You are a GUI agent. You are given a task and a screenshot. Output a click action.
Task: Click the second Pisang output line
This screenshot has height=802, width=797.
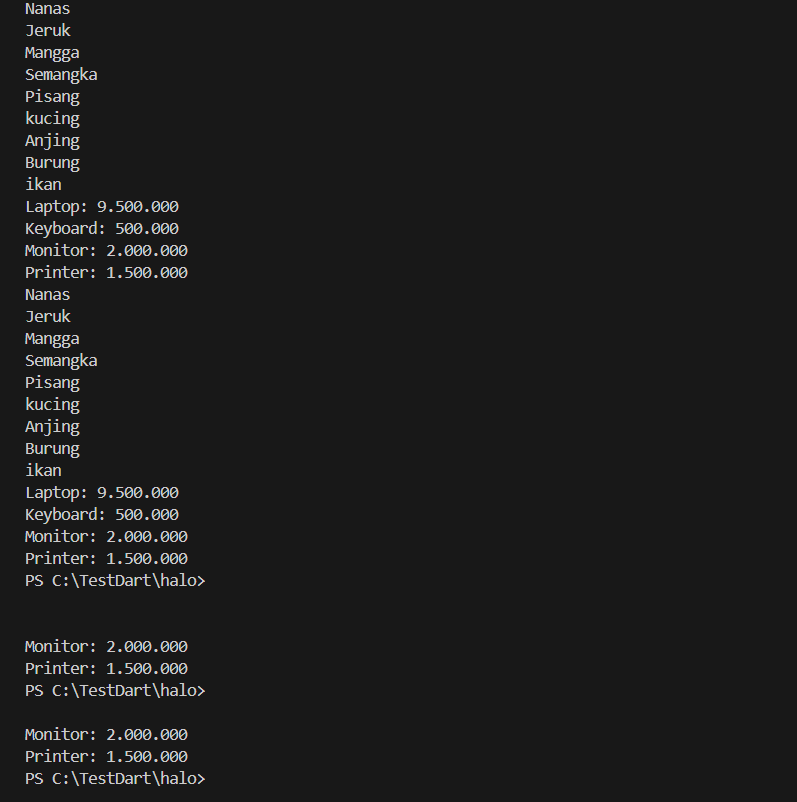tap(52, 383)
